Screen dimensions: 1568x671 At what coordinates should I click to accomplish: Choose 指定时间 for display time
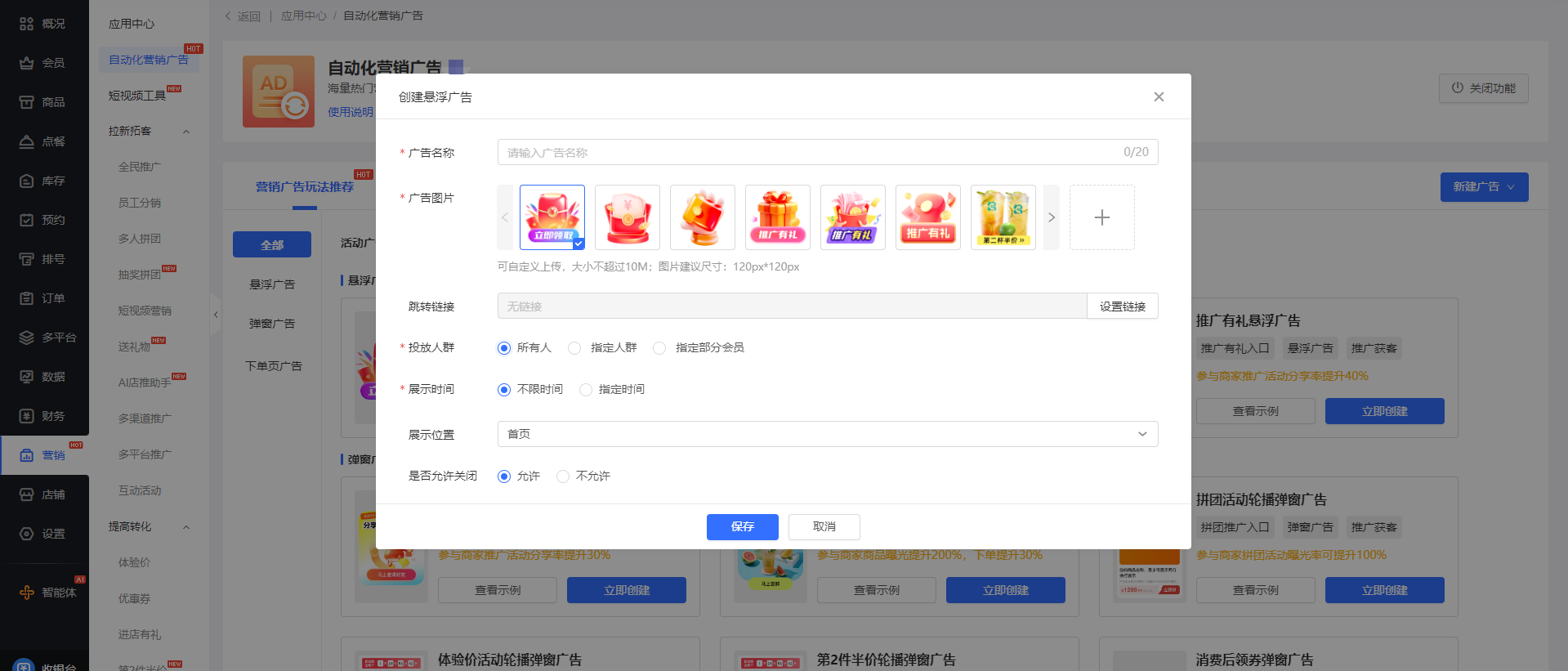[586, 390]
